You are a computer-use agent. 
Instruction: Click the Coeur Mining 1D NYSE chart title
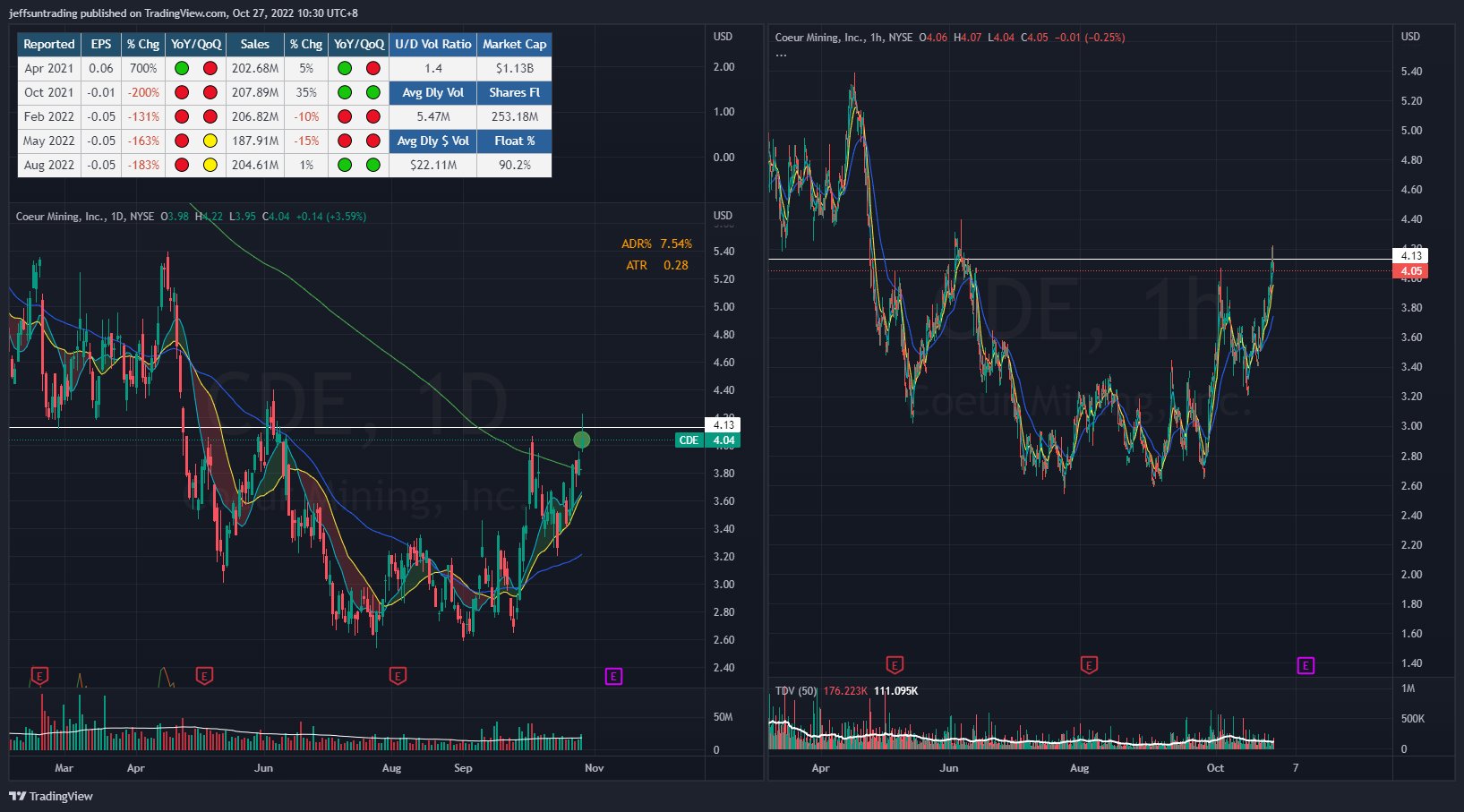coord(85,216)
